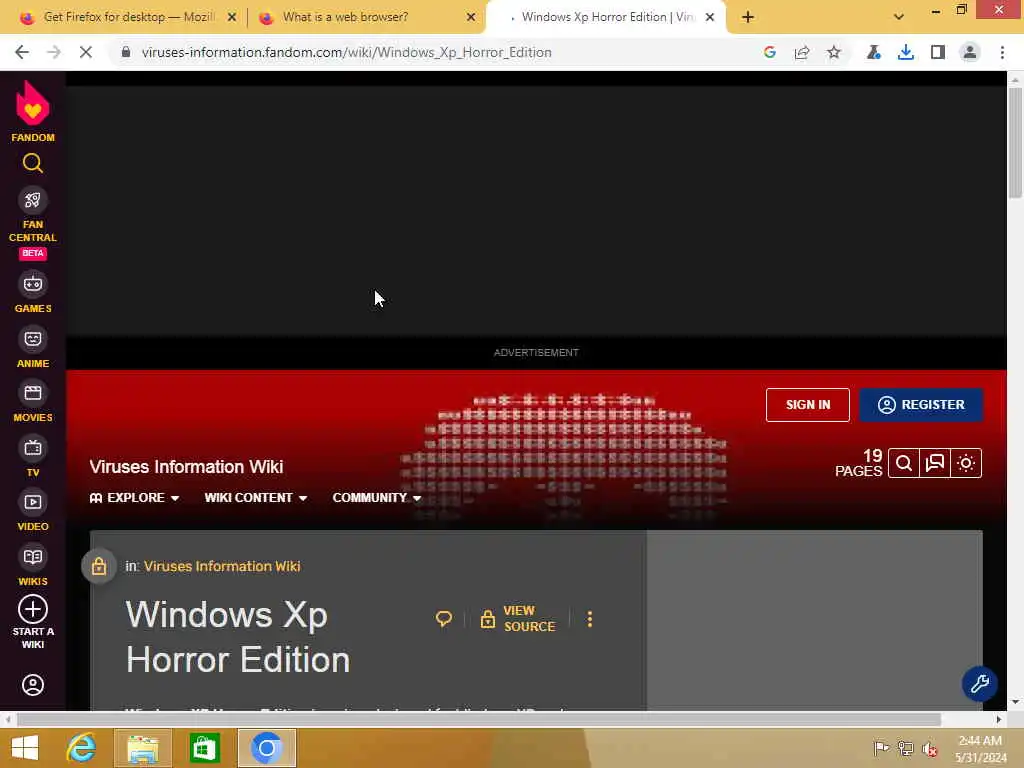Open the sidebar user profile icon
Image resolution: width=1024 pixels, height=768 pixels.
(33, 685)
